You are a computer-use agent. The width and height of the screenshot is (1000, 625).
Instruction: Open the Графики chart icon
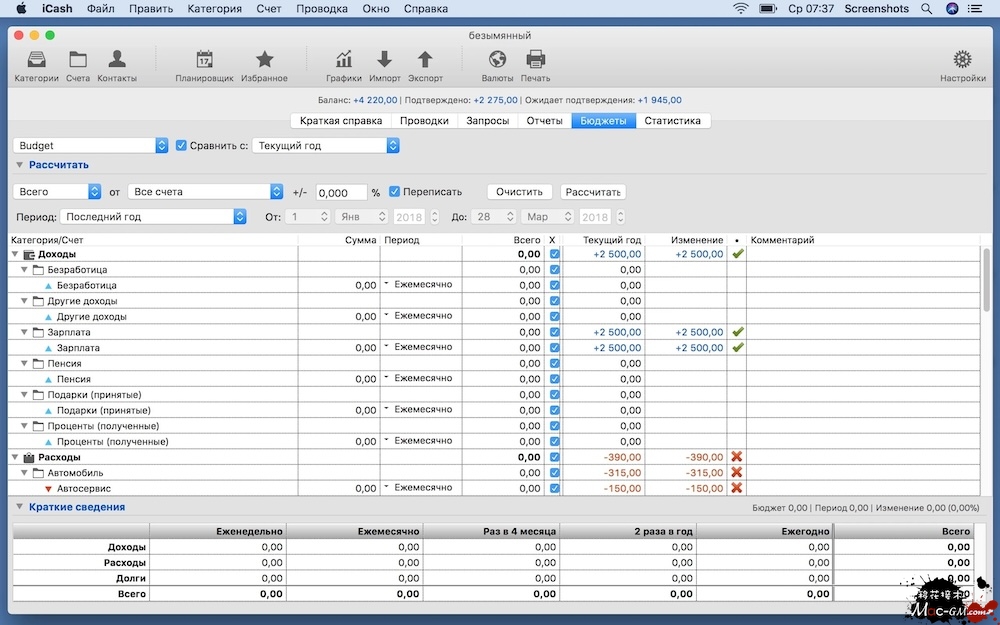point(344,60)
